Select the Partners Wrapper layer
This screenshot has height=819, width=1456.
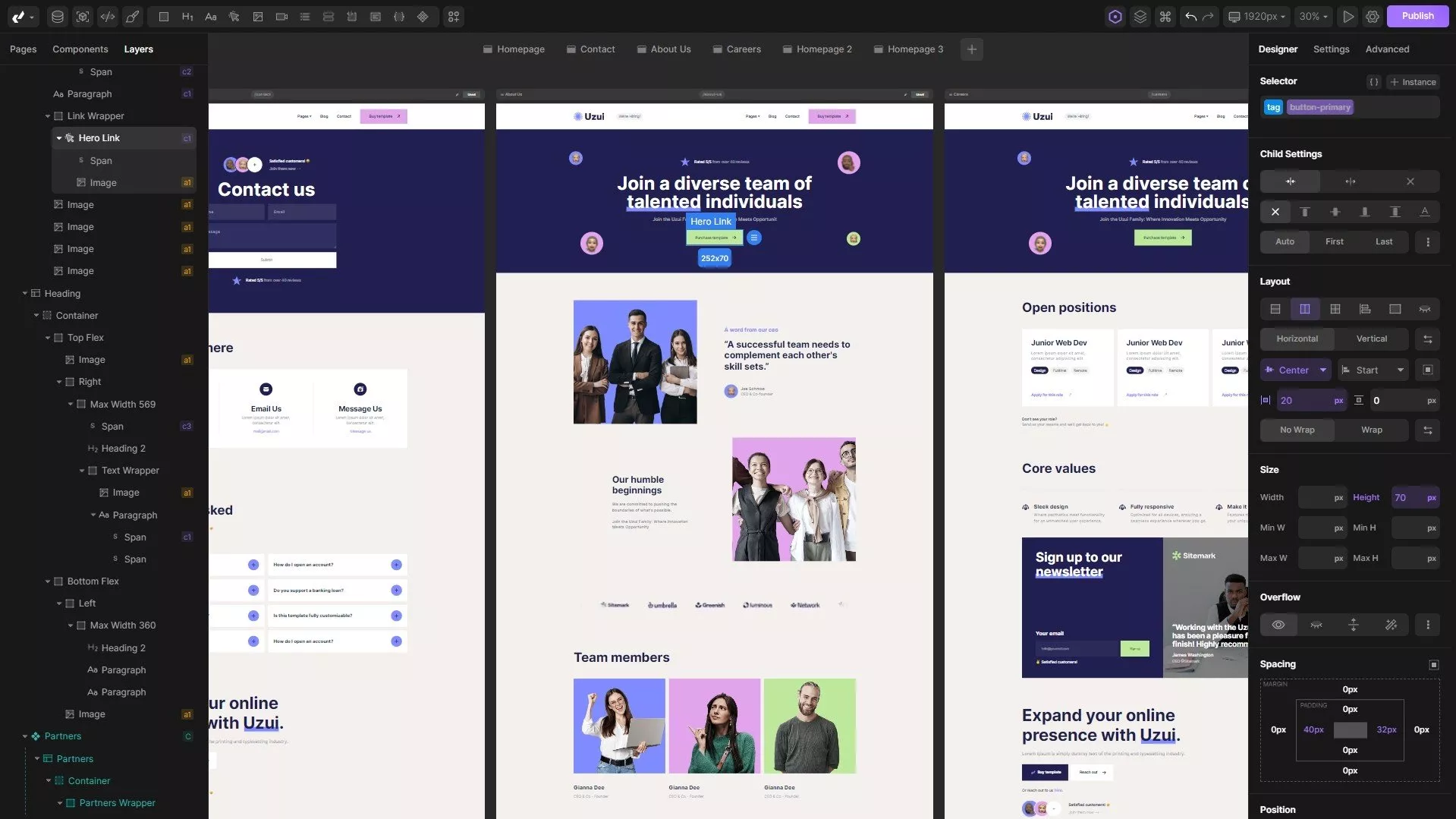(117, 803)
